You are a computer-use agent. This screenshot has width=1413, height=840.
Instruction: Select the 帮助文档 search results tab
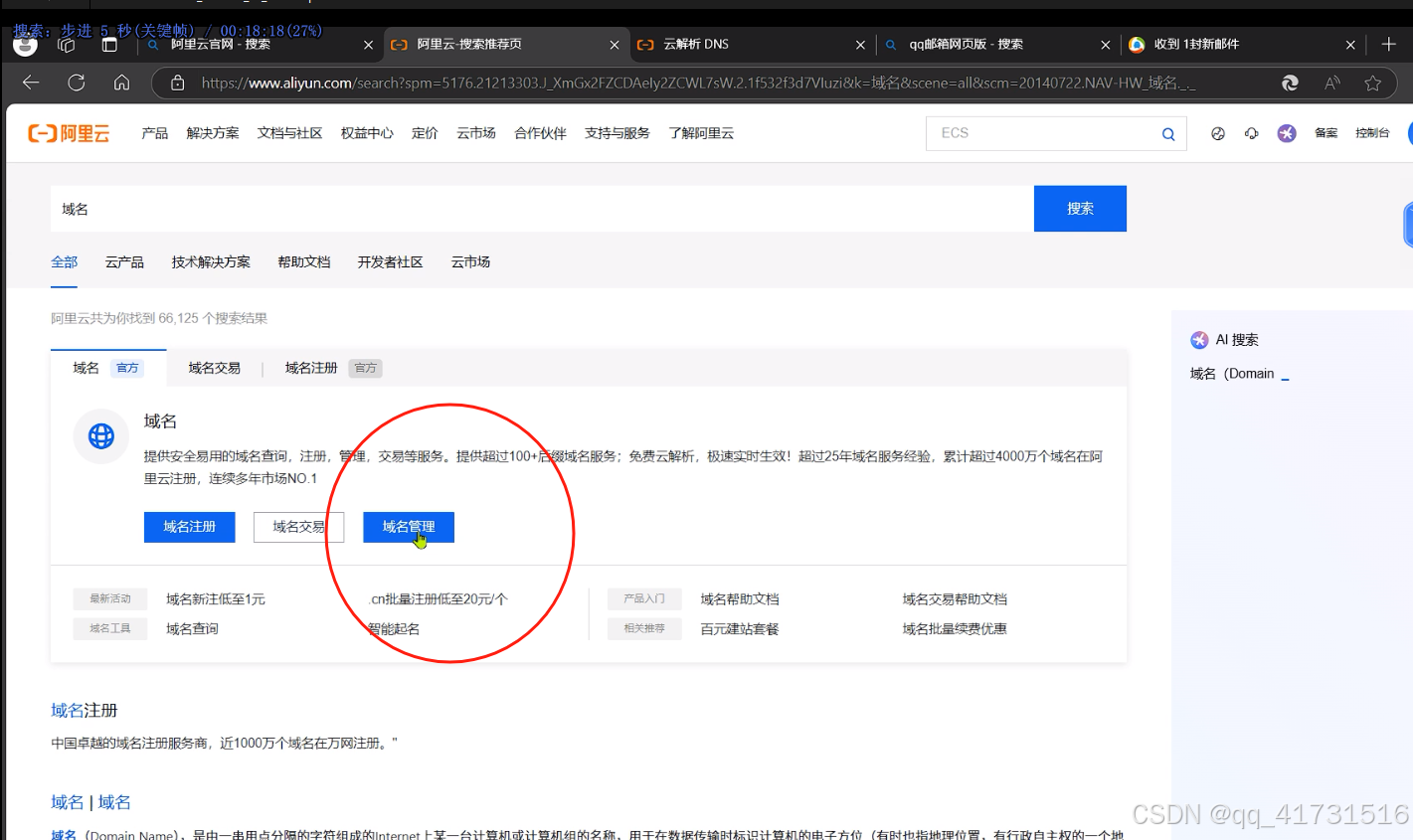click(x=304, y=262)
